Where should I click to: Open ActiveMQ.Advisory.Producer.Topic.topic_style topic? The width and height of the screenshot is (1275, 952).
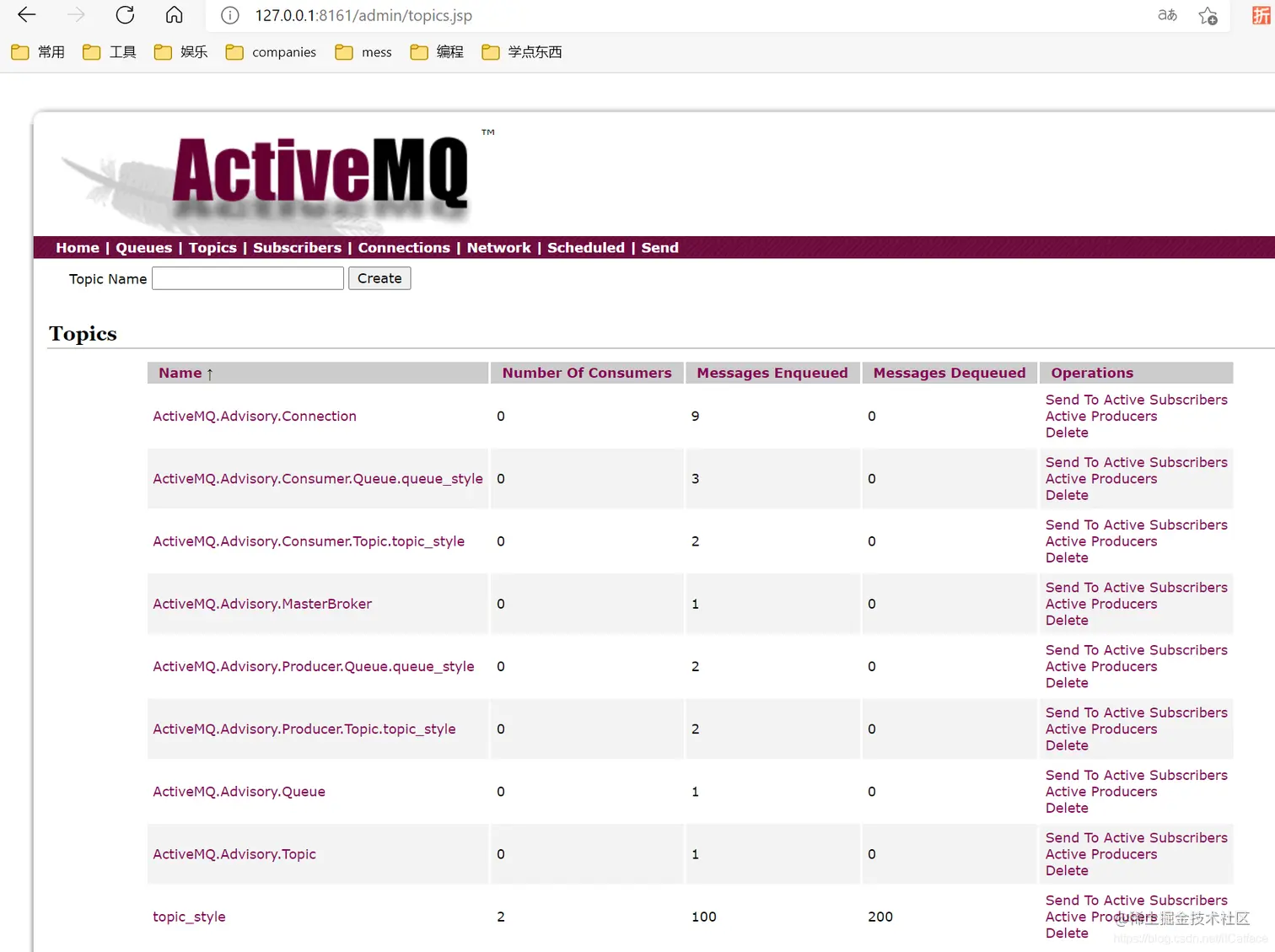tap(304, 729)
